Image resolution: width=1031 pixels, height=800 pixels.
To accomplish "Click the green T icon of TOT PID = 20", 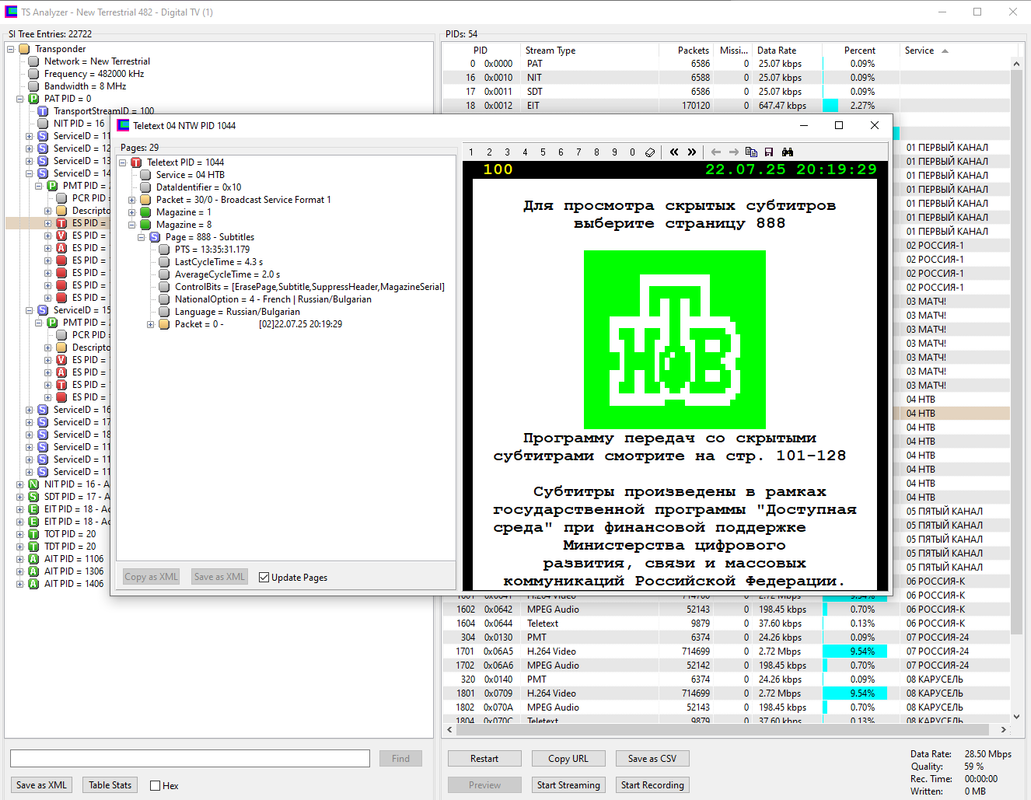I will [34, 534].
